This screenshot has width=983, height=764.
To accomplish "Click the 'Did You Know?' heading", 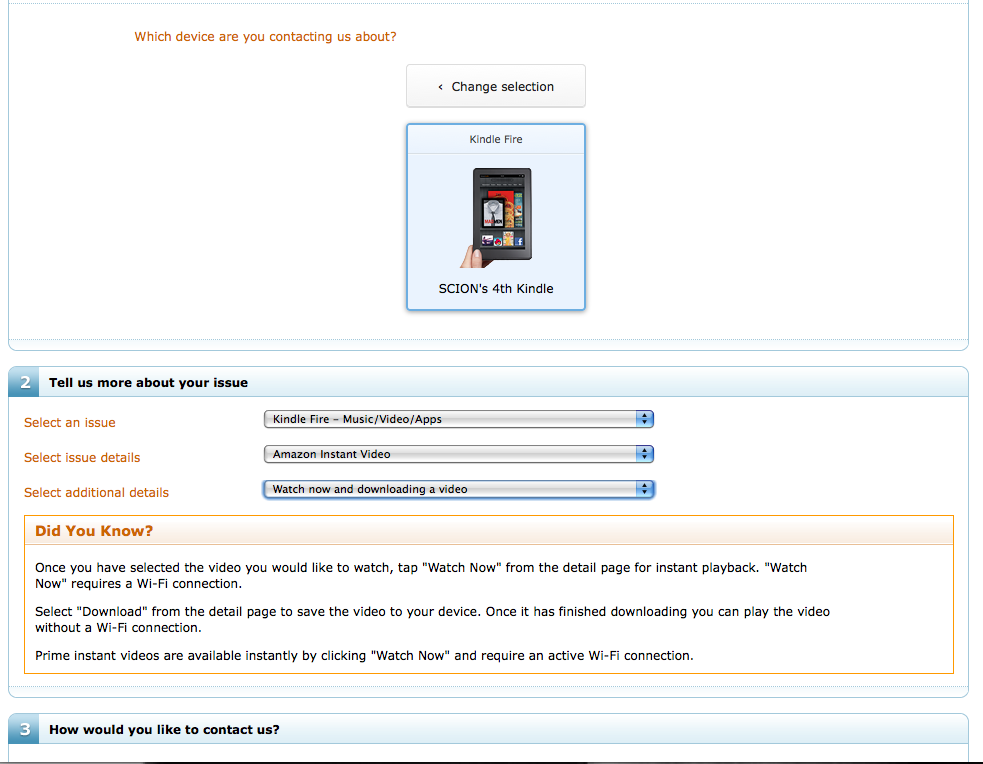I will [94, 531].
